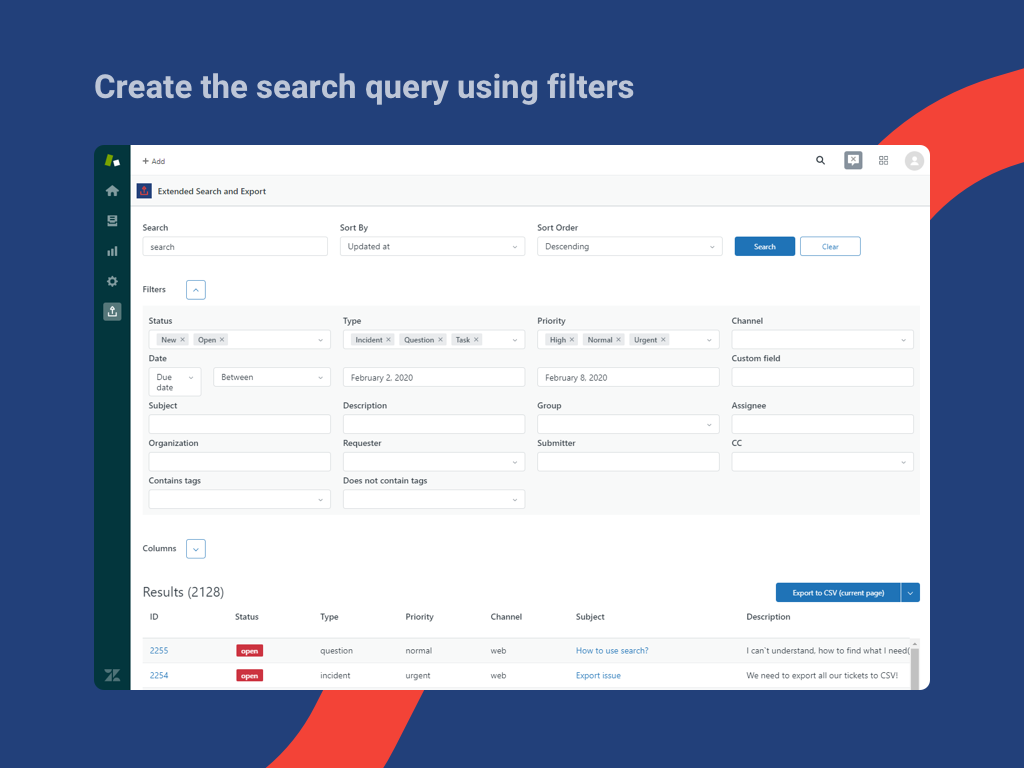Viewport: 1024px width, 768px height.
Task: Click the Zendesk logo at sidebar bottom
Action: pos(112,675)
